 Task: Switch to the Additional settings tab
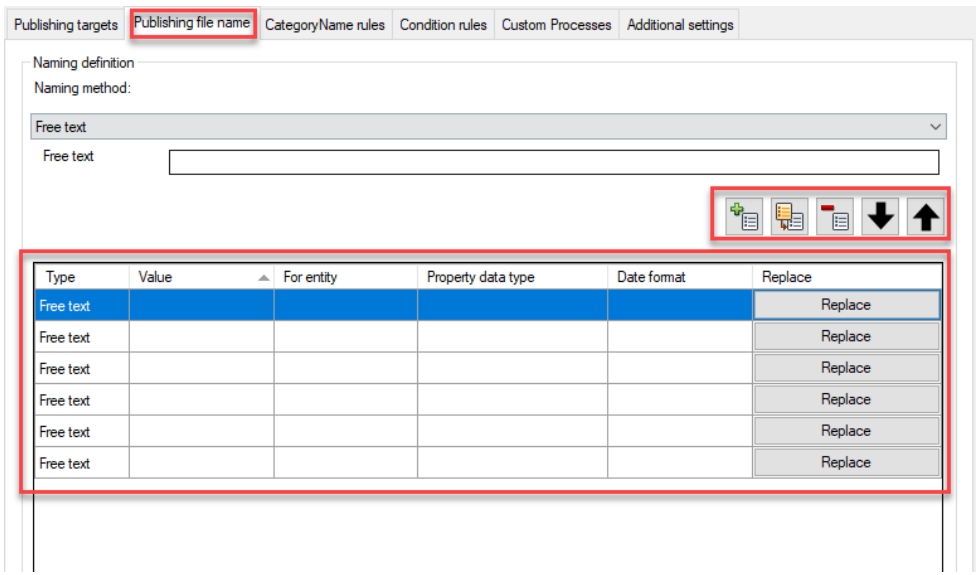click(x=680, y=25)
